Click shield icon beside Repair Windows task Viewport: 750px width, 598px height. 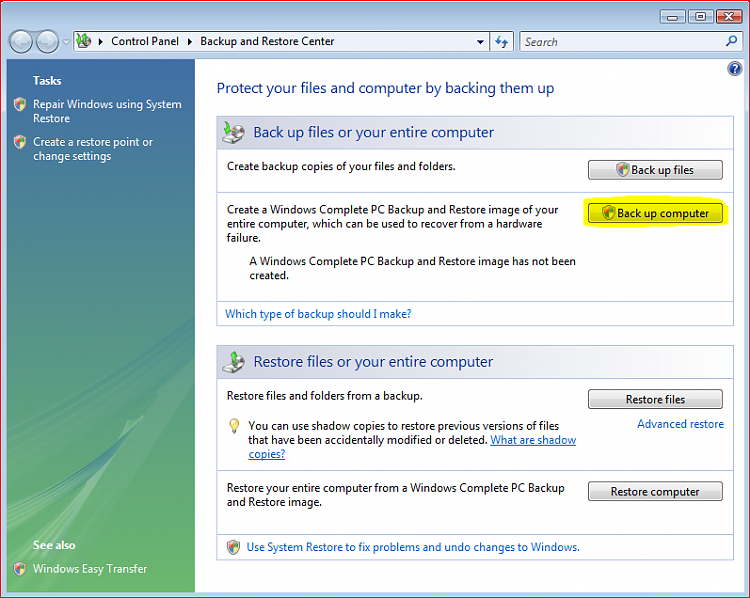point(20,104)
